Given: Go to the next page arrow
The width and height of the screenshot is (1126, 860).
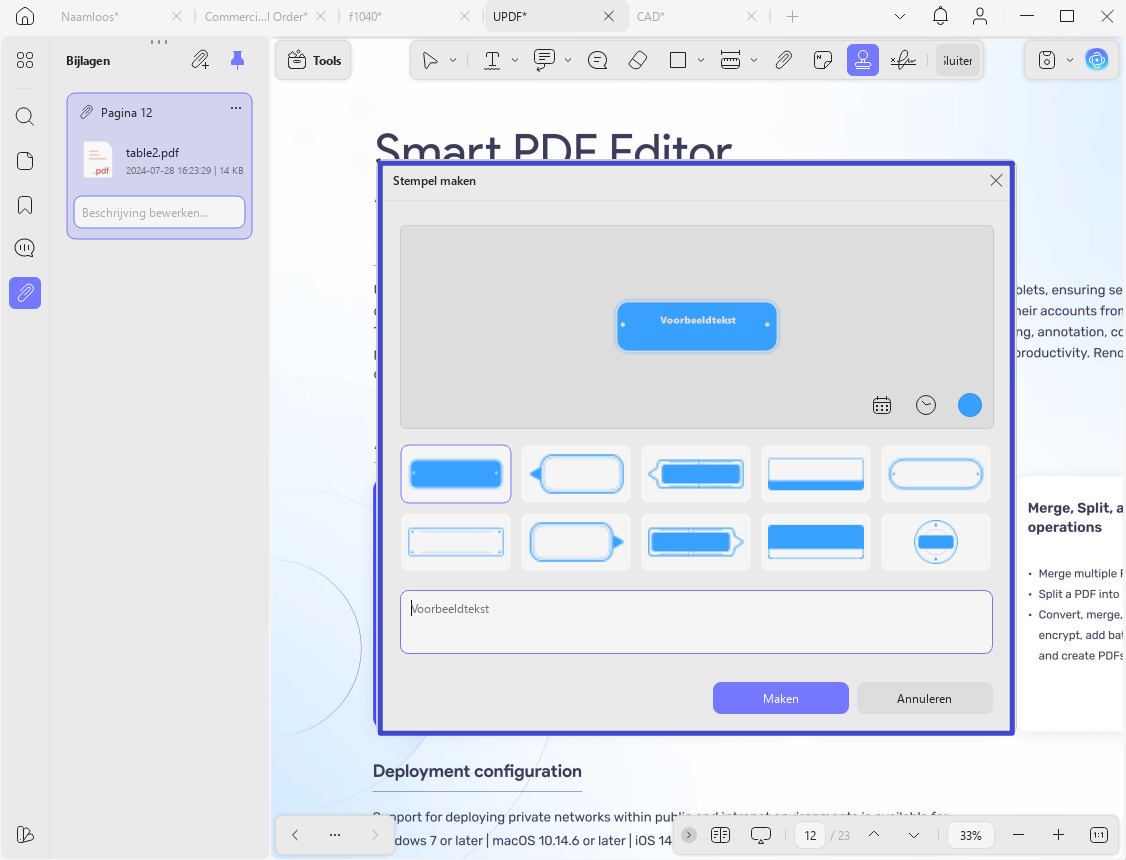Looking at the screenshot, I should [913, 835].
